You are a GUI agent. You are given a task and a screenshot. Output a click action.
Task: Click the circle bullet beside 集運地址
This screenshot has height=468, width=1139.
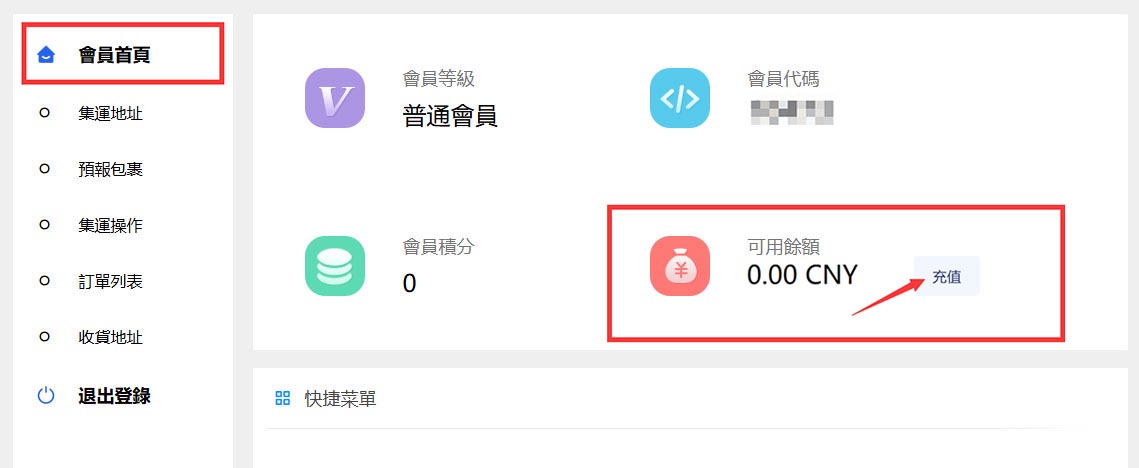(x=44, y=113)
